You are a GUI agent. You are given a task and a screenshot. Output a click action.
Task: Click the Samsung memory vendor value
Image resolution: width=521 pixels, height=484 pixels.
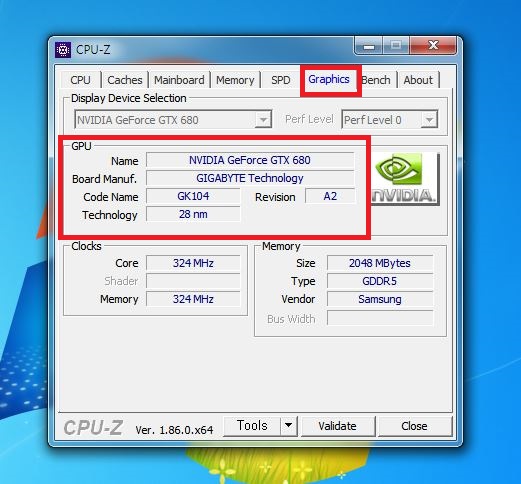(380, 299)
